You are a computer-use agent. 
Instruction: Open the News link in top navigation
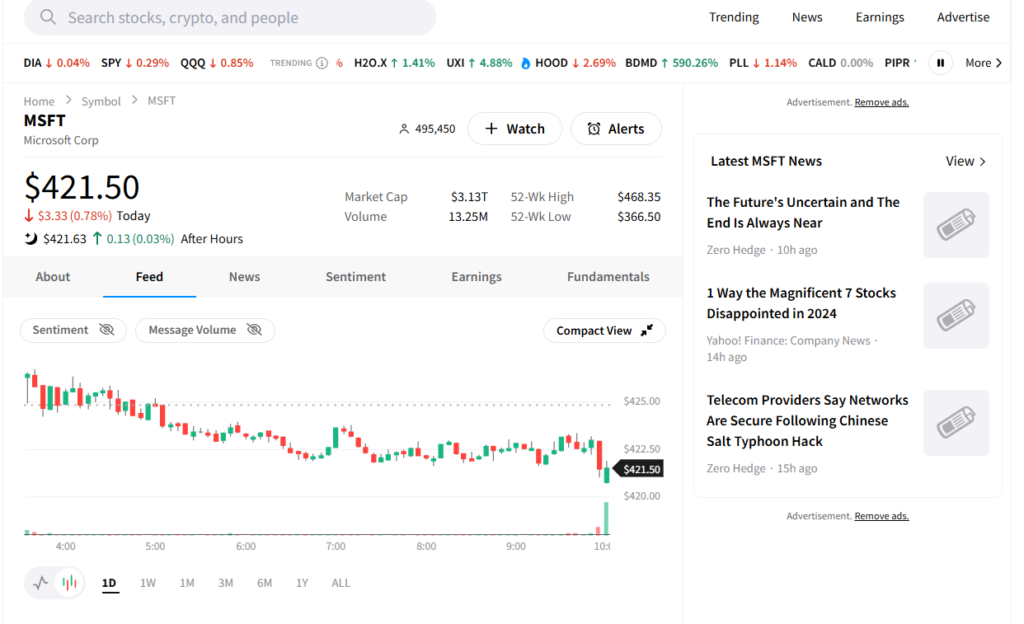(x=807, y=17)
